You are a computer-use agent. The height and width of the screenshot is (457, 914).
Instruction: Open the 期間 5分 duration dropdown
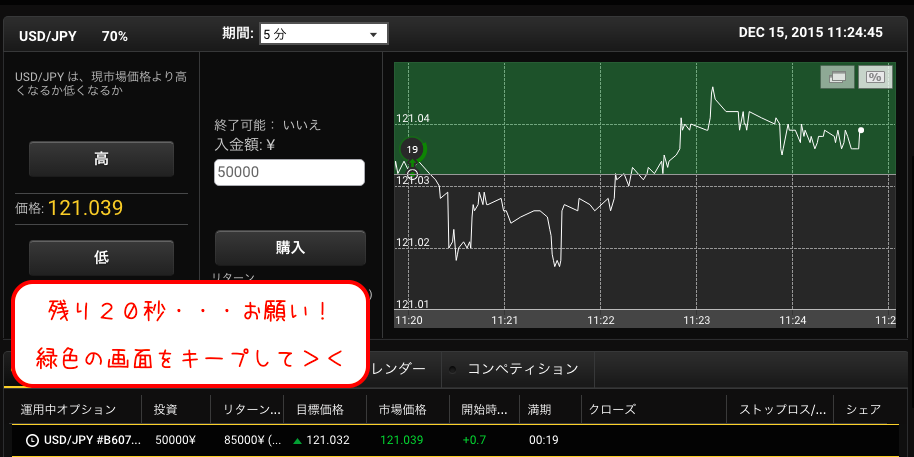pyautogui.click(x=324, y=34)
